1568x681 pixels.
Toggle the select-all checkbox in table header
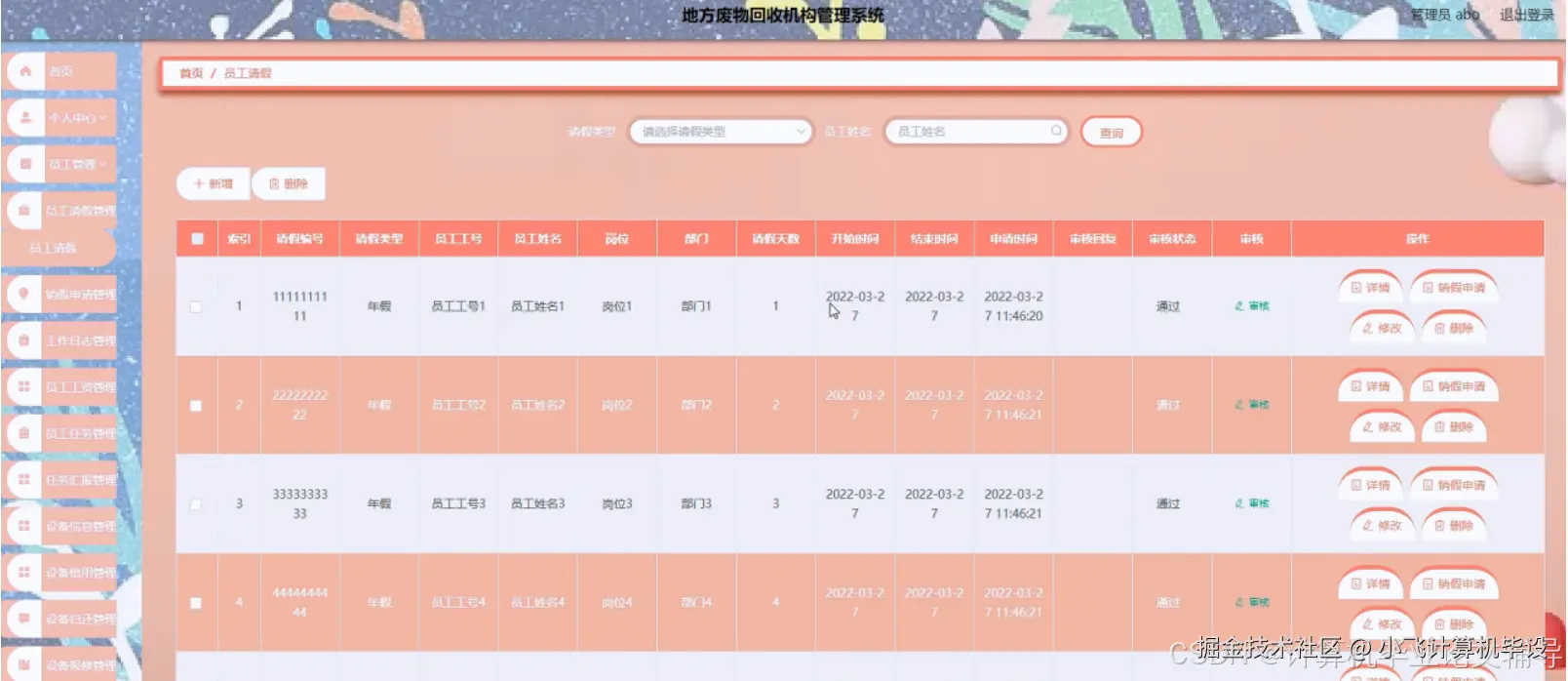[x=197, y=238]
